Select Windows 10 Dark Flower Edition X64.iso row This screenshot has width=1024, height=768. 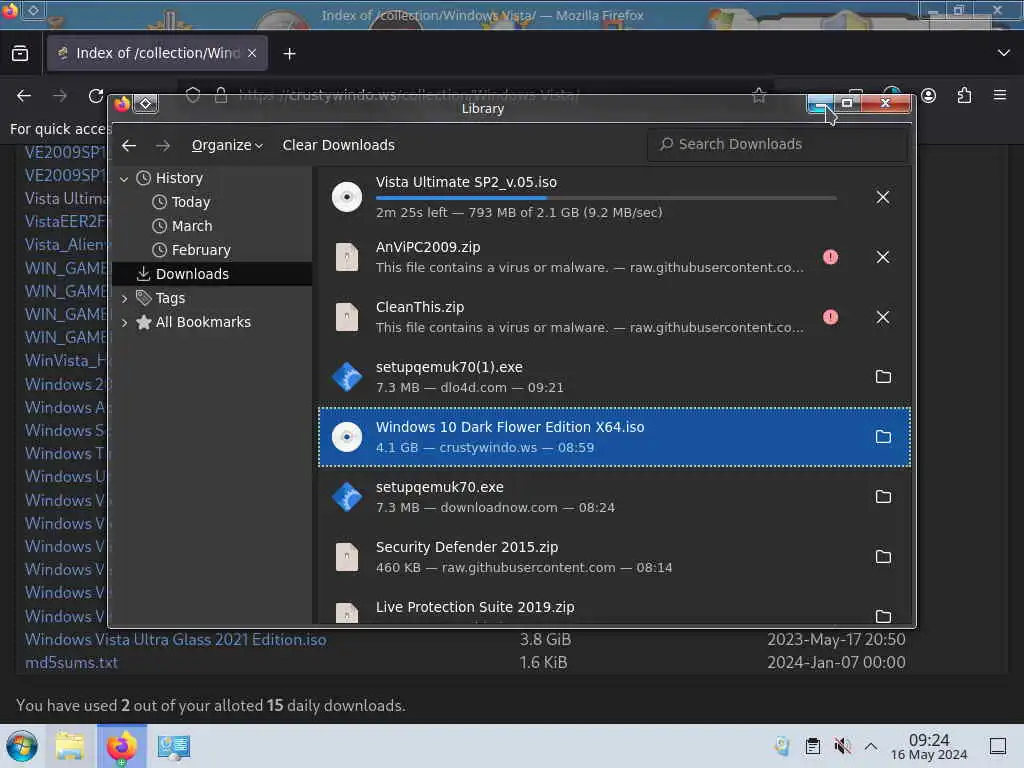(614, 437)
